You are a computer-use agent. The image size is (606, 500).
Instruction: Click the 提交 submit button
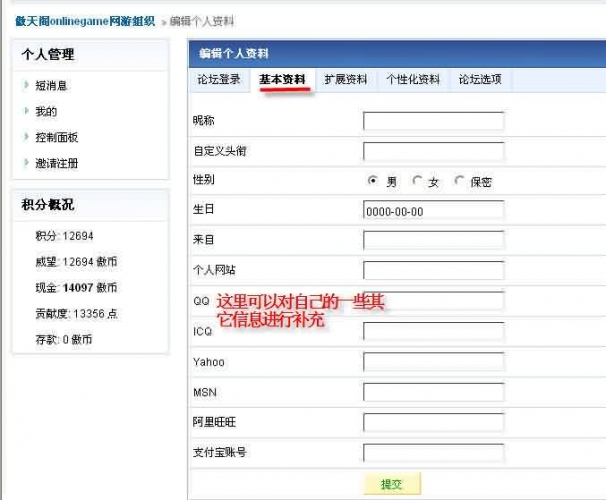391,484
